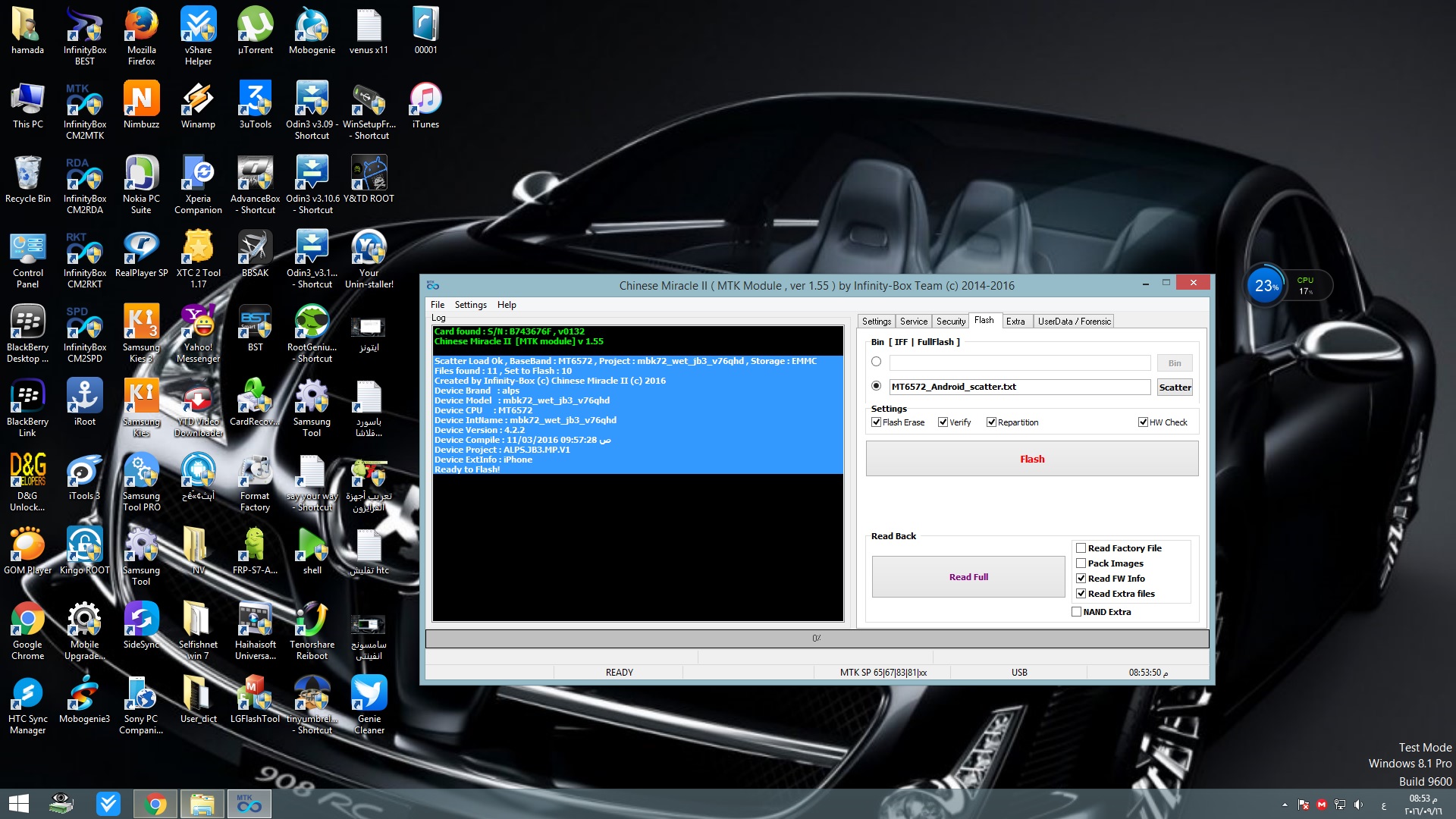Launch uTorrent from the desktop

point(255,30)
